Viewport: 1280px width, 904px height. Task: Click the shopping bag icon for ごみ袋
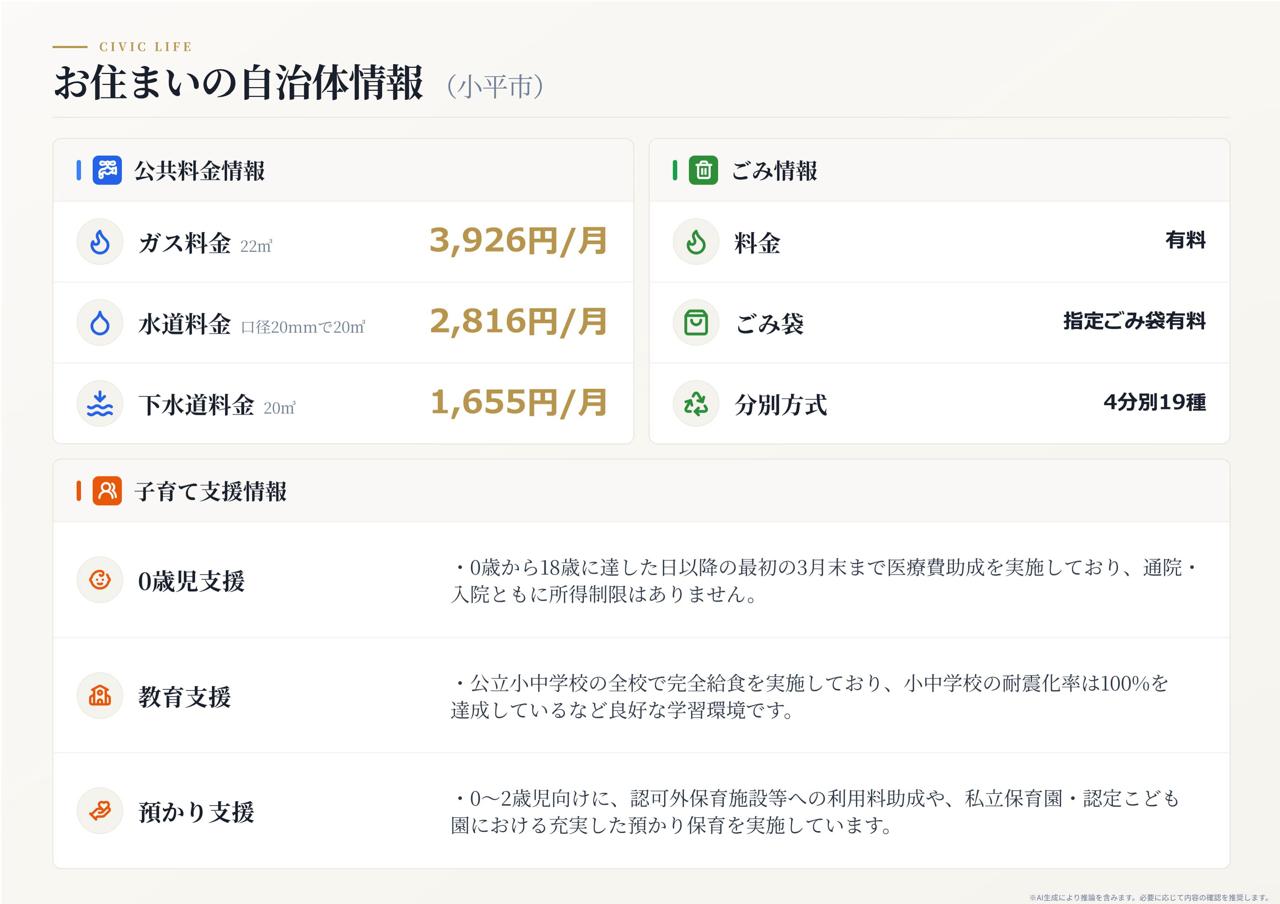(696, 323)
